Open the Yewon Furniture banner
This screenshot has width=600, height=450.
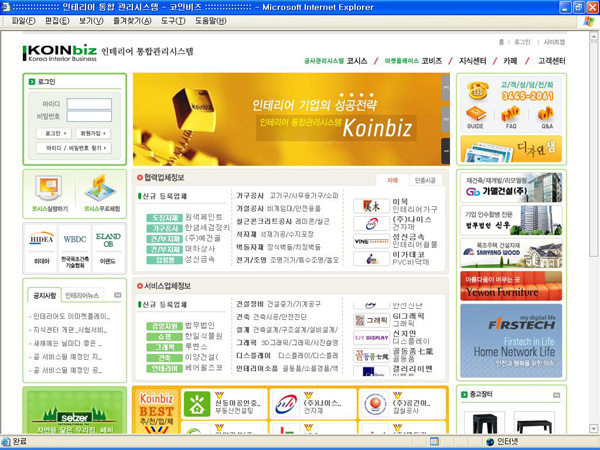511,286
